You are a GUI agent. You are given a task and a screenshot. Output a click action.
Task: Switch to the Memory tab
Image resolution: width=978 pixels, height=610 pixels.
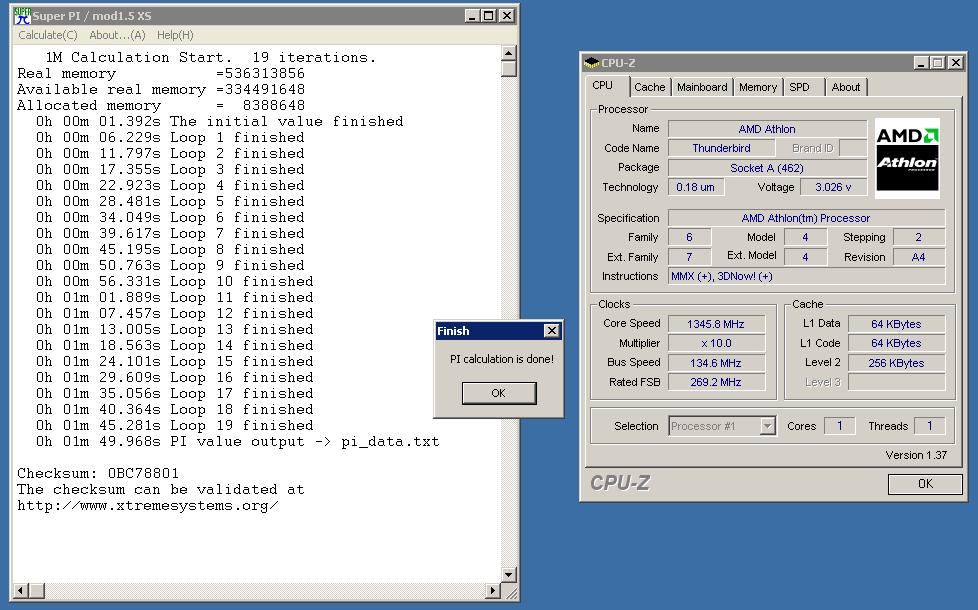(x=758, y=87)
